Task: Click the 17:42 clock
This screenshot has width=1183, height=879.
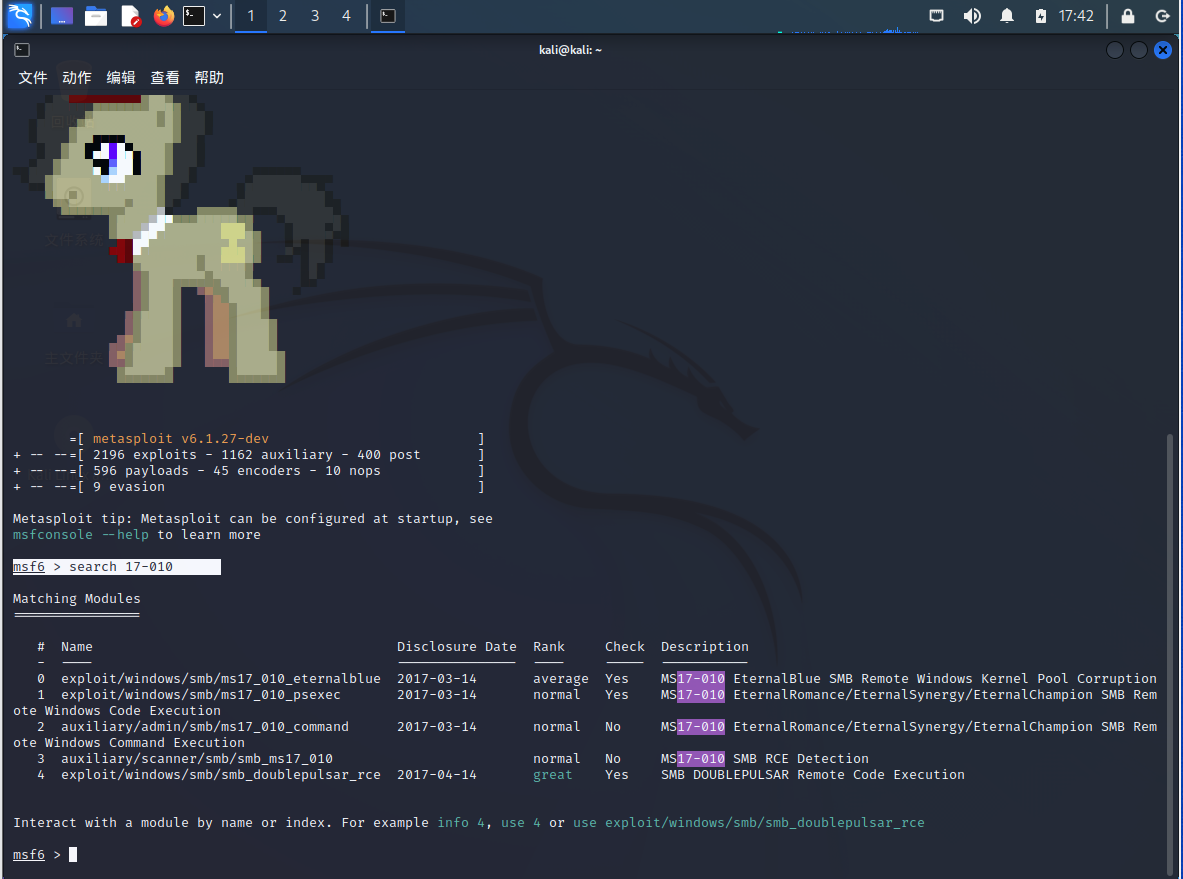Action: 1076,16
